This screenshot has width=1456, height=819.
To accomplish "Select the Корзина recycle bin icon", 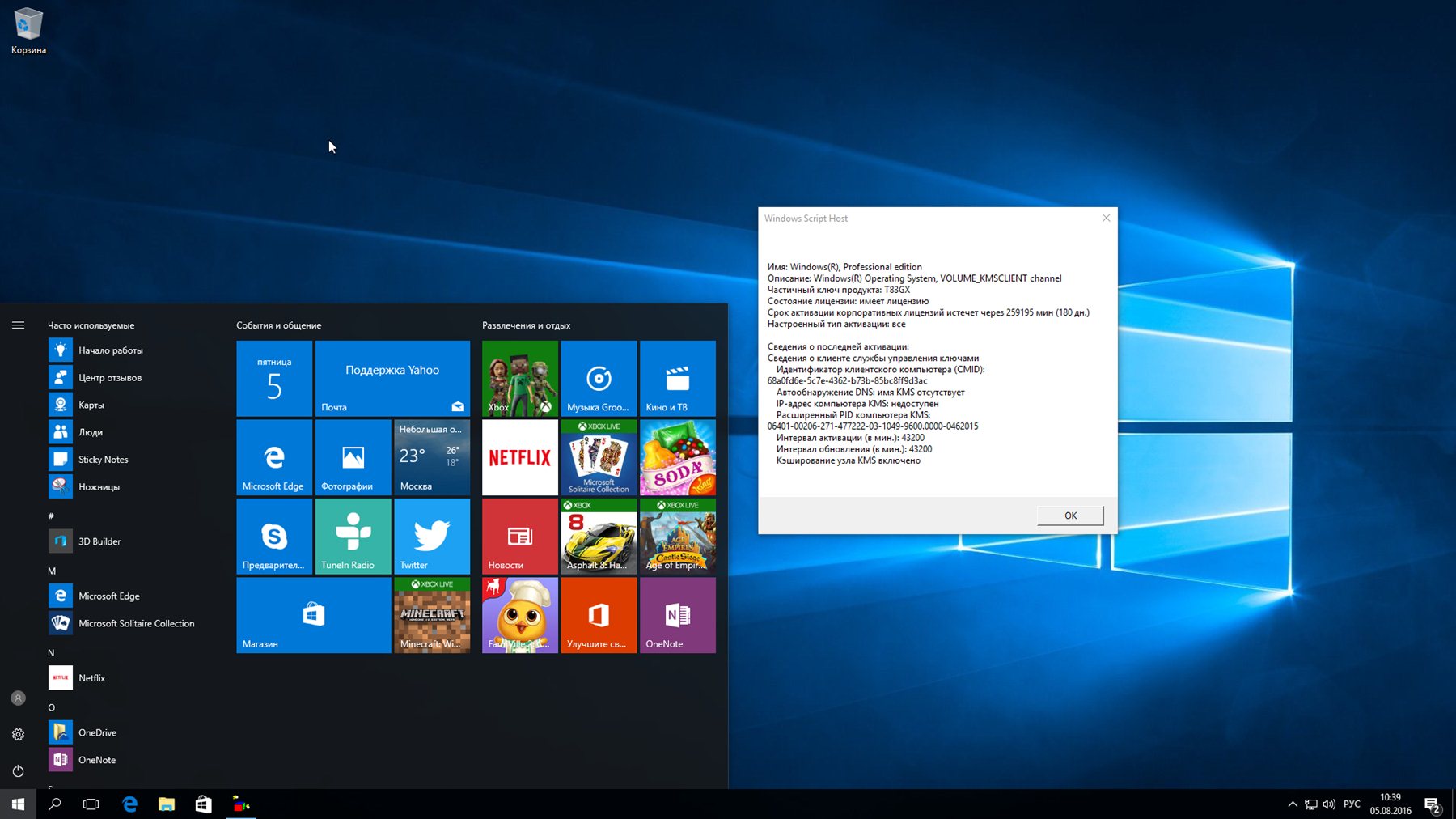I will tap(28, 32).
